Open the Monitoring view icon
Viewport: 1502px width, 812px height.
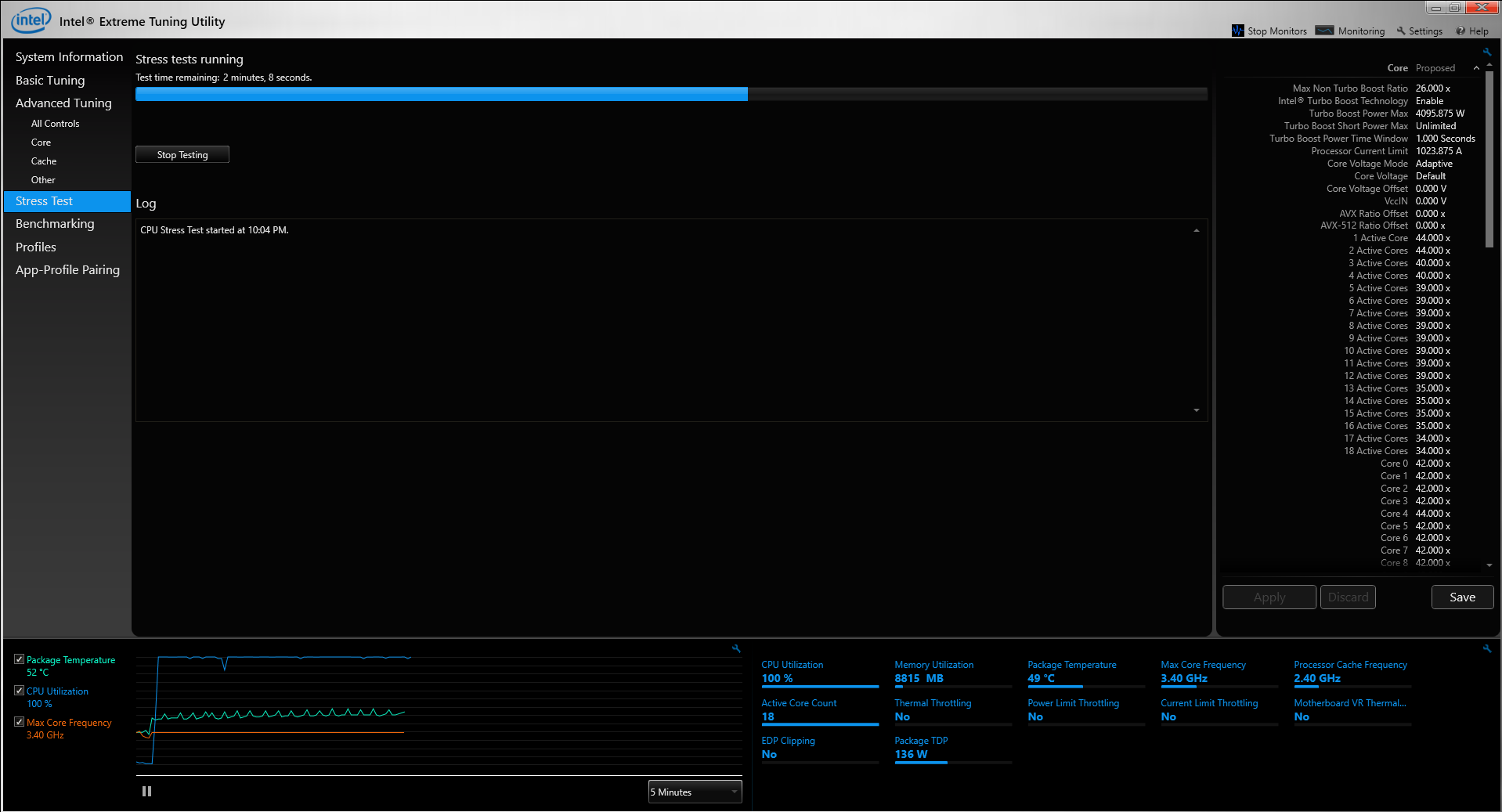(1325, 31)
